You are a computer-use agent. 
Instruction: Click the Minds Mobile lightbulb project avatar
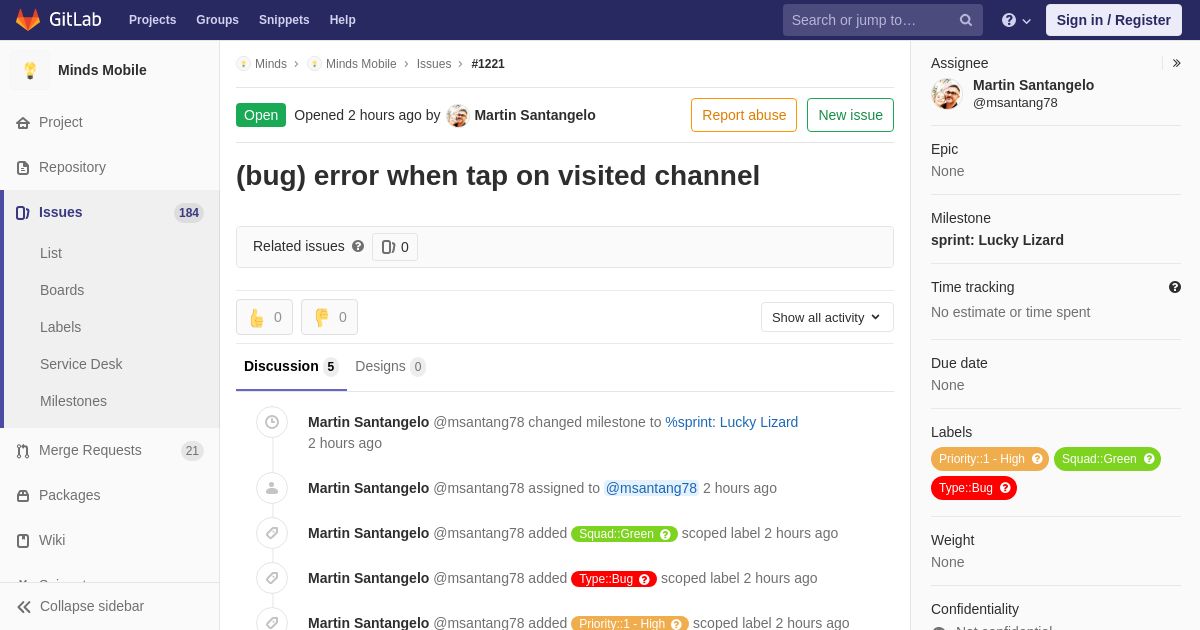tap(30, 70)
